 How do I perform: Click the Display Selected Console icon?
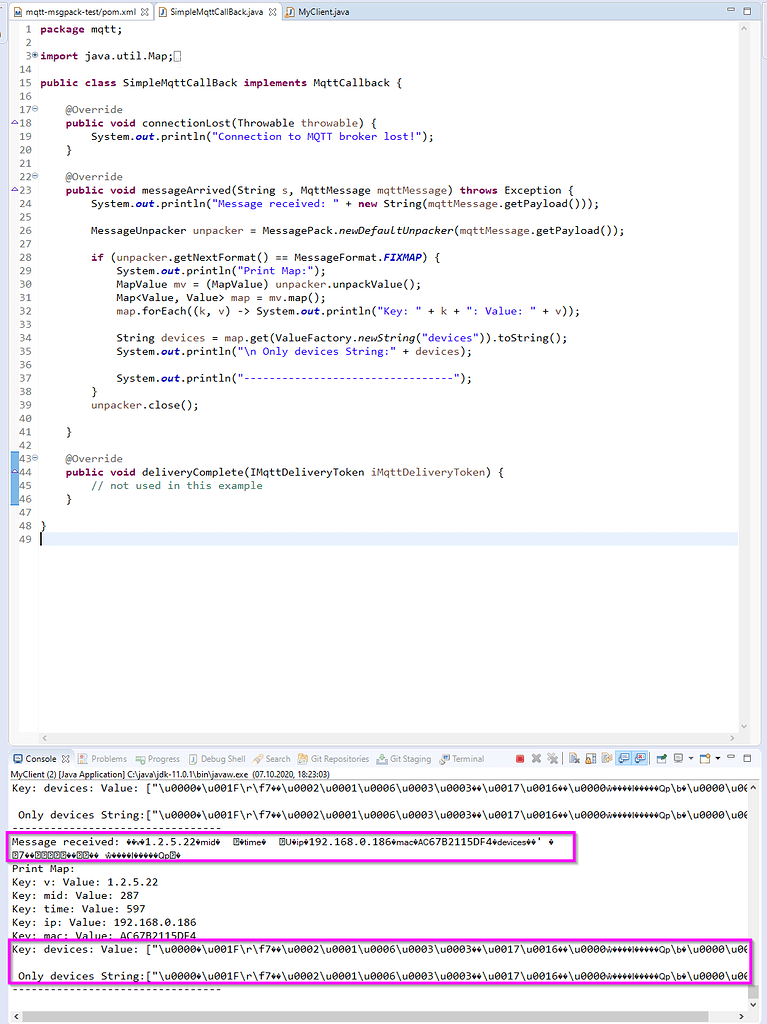679,759
